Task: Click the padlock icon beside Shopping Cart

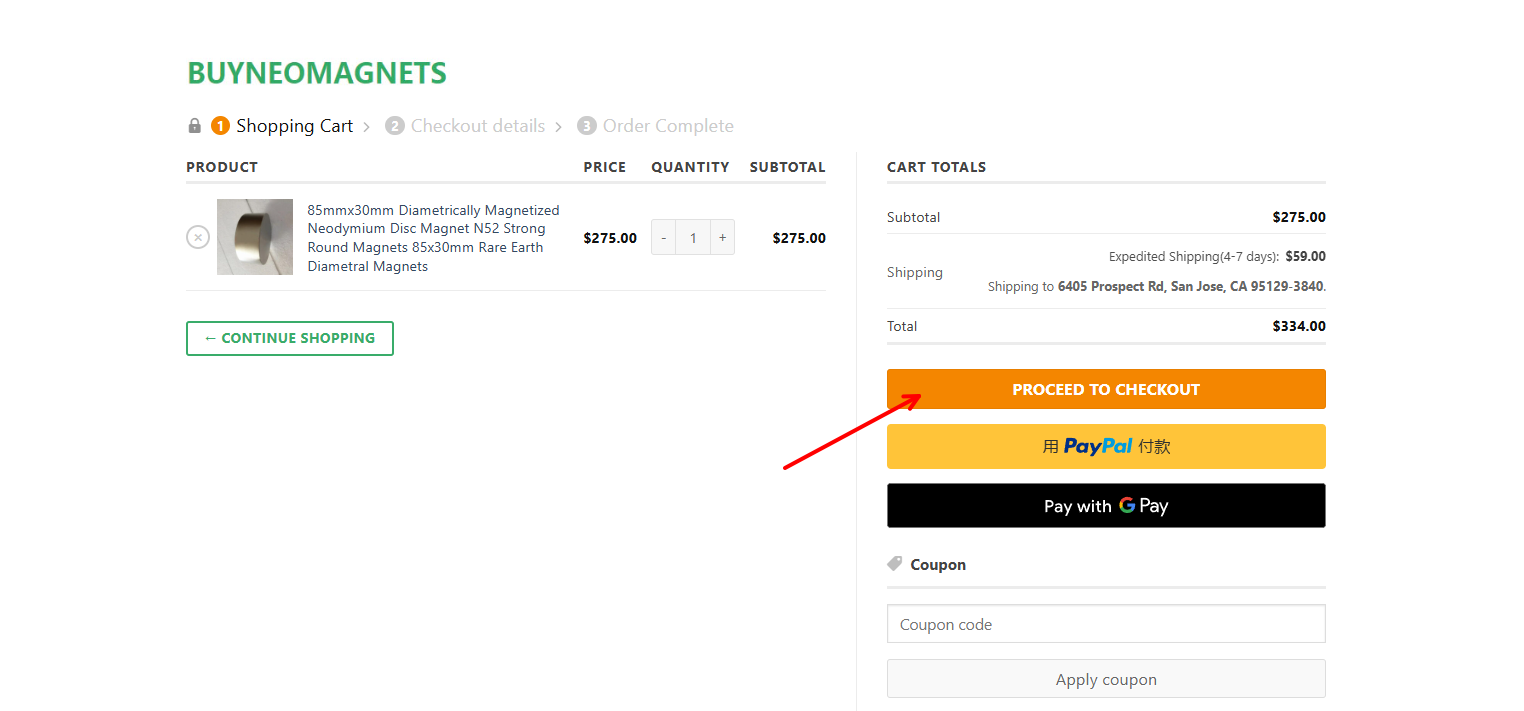Action: 195,126
